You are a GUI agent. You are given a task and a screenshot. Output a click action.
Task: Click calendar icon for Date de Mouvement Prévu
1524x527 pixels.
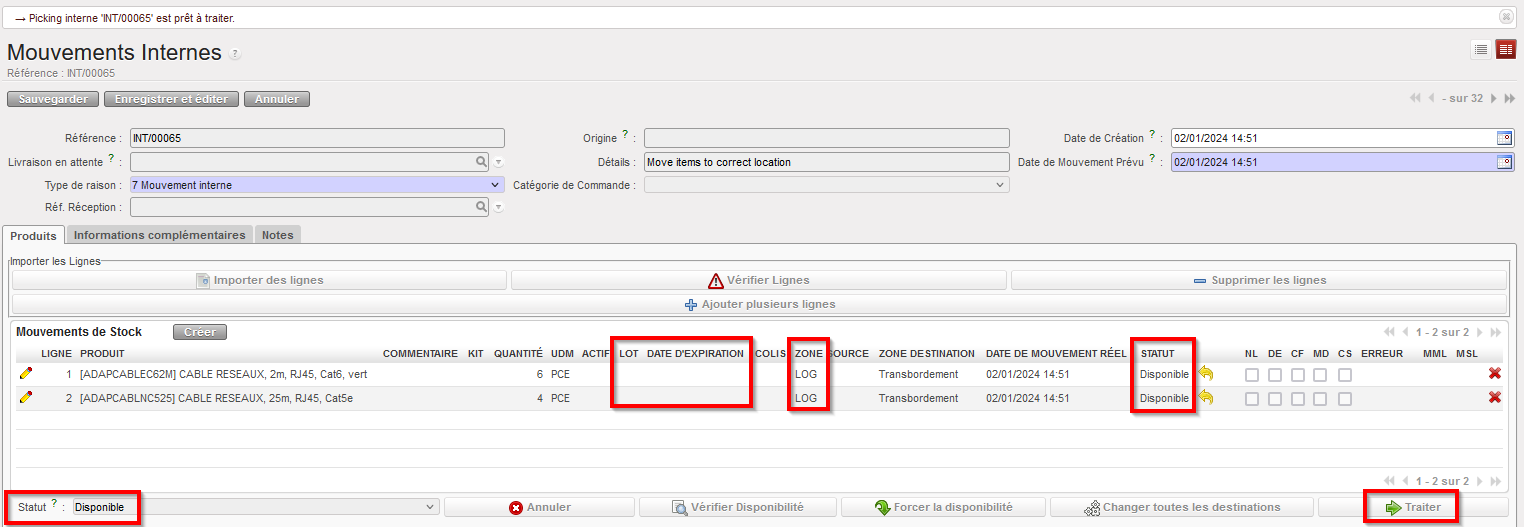[x=1504, y=162]
